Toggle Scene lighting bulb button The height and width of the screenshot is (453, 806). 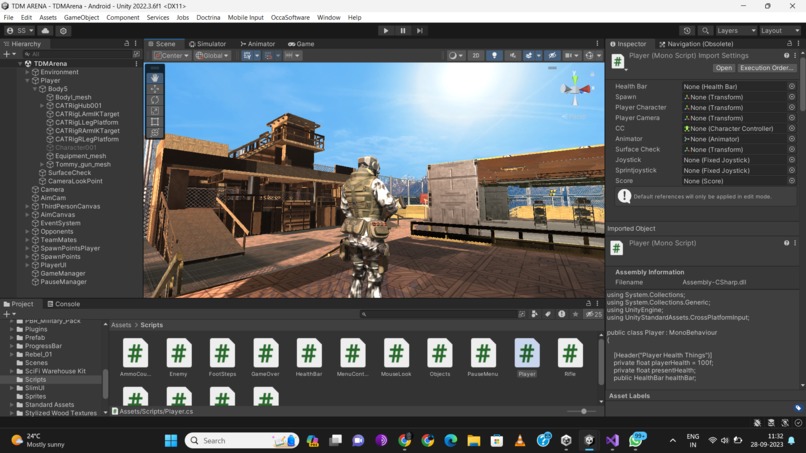pos(494,56)
